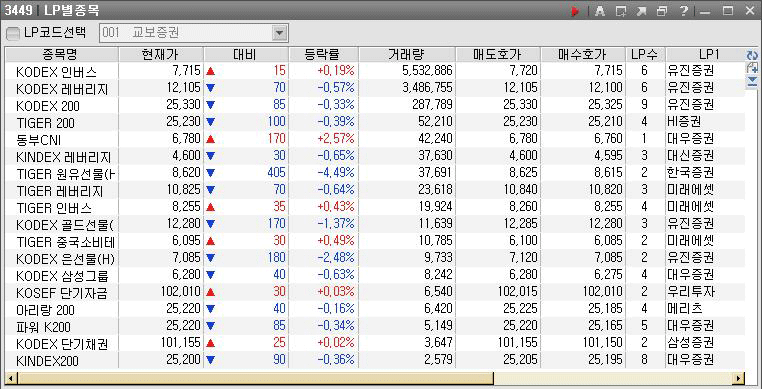Screen dimensions: 762x389
Task: Click the horizontal scrollbar left arrow
Action: click(x=11, y=378)
